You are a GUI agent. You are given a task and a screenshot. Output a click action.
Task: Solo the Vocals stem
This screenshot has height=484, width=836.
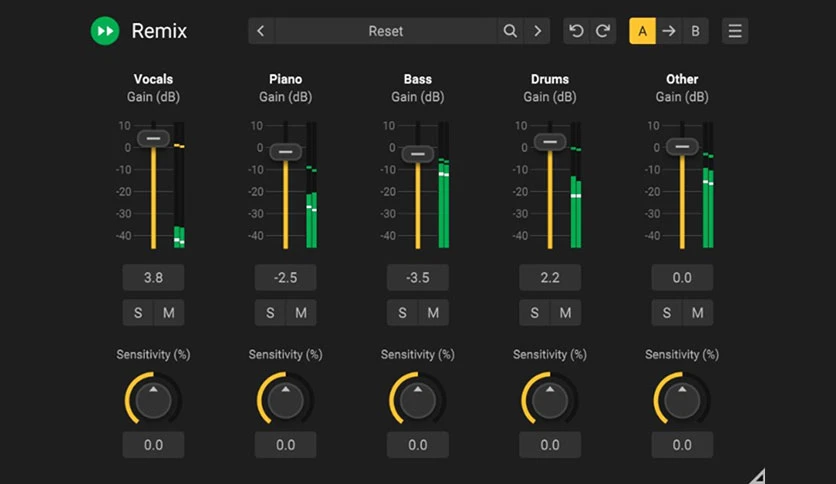(138, 313)
